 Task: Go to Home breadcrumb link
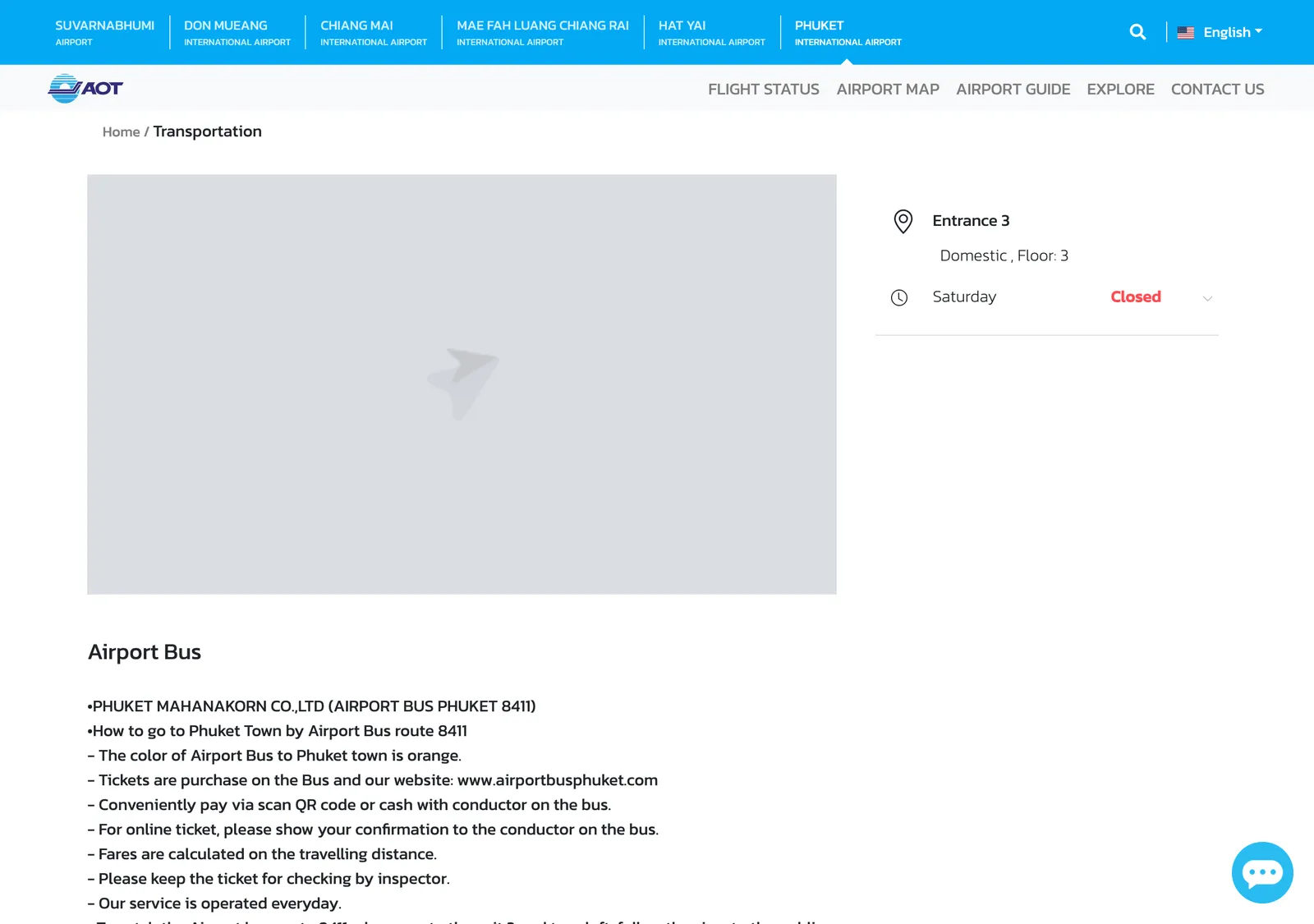coord(121,131)
